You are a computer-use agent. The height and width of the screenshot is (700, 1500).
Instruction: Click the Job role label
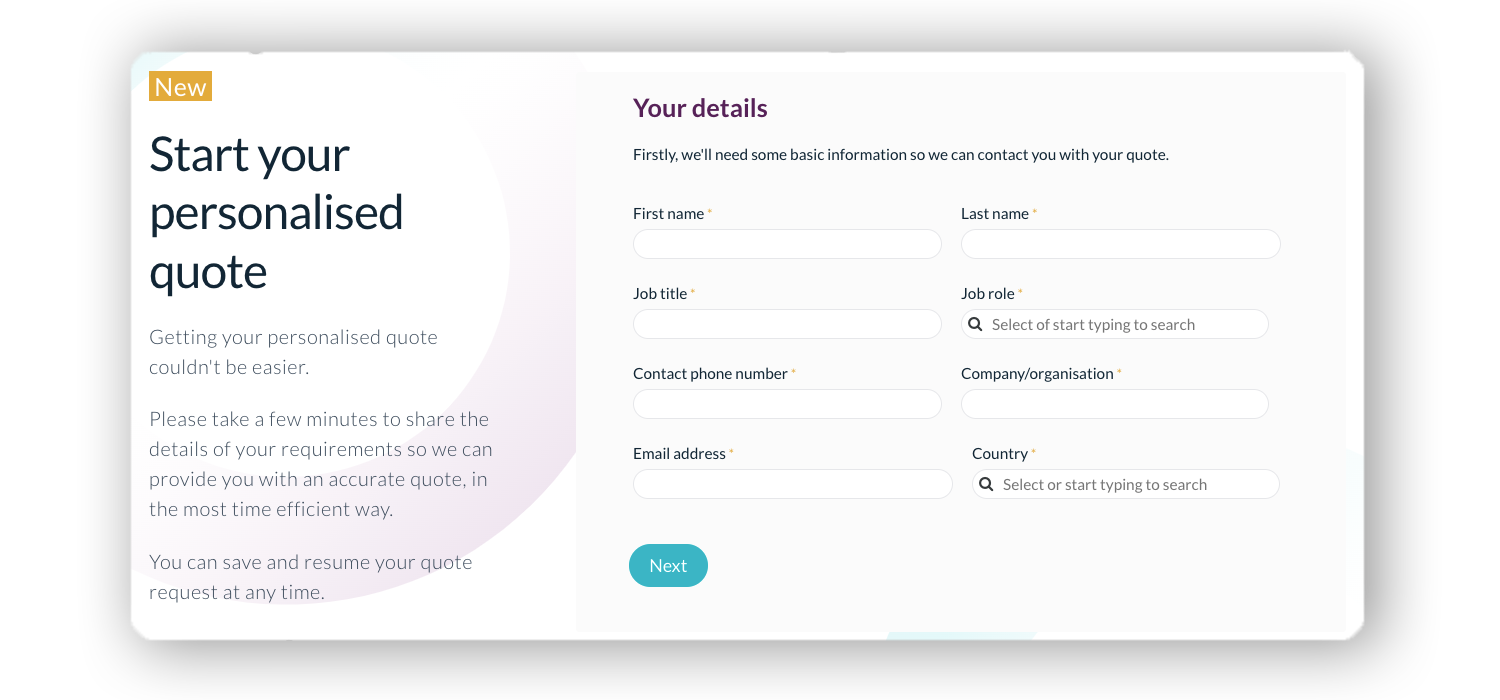987,294
